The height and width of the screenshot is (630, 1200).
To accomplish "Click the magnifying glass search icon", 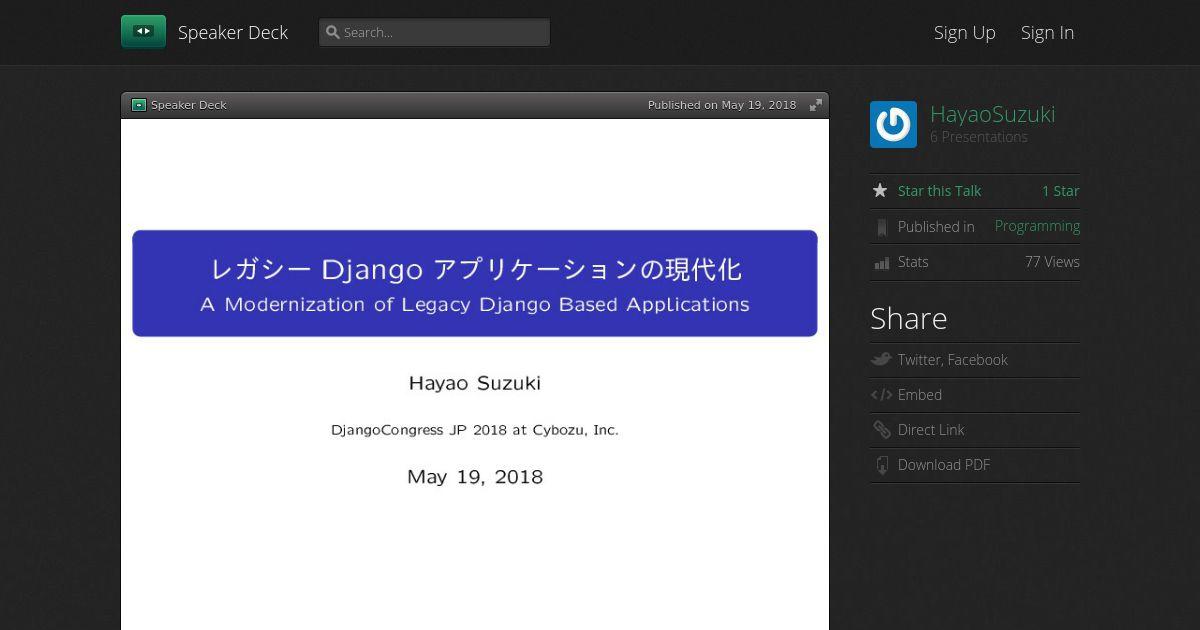I will click(333, 32).
